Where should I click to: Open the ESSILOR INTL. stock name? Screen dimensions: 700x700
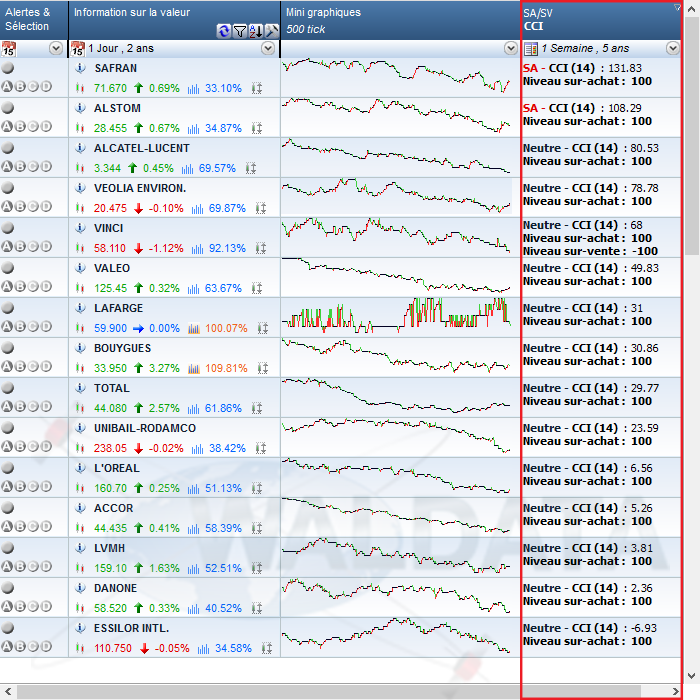click(x=132, y=628)
